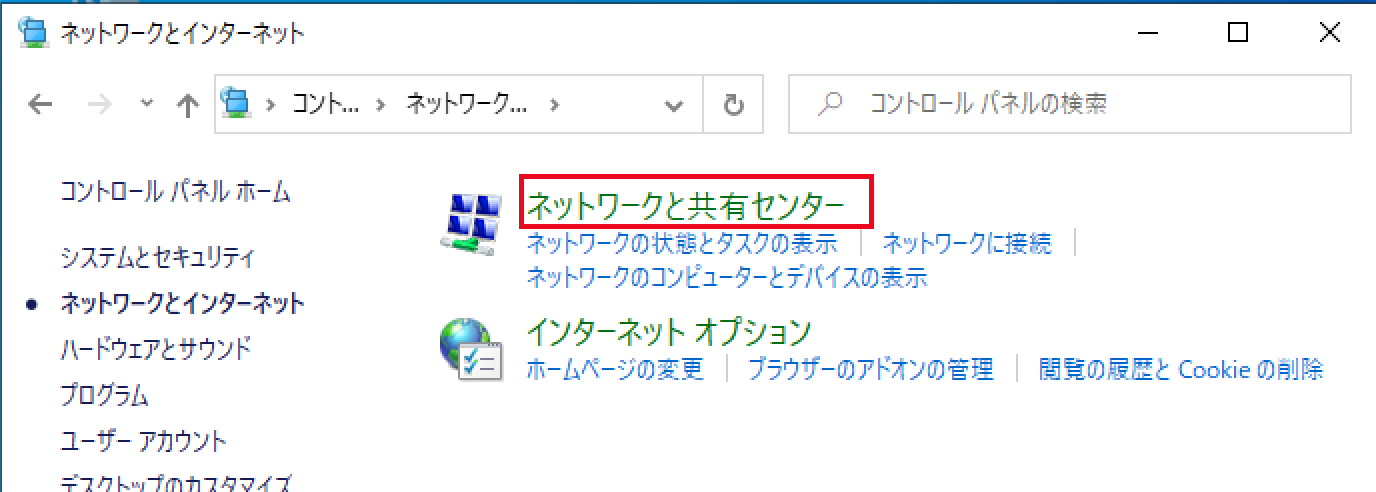Open ブラウザーのアドオンの管理 link
1376x492 pixels.
pyautogui.click(x=871, y=369)
